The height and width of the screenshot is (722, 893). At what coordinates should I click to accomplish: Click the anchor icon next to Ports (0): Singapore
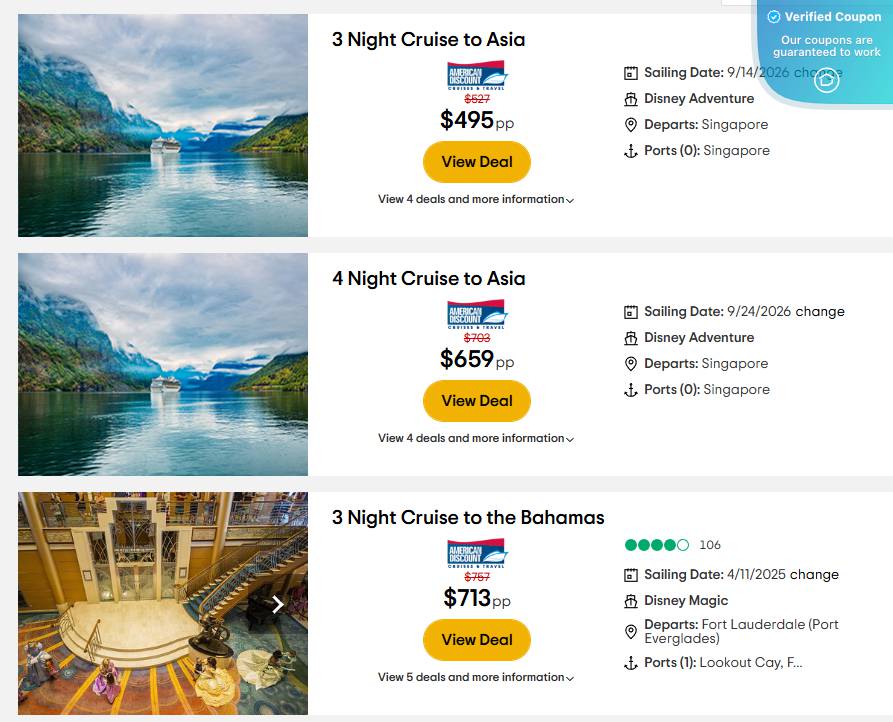coord(630,150)
